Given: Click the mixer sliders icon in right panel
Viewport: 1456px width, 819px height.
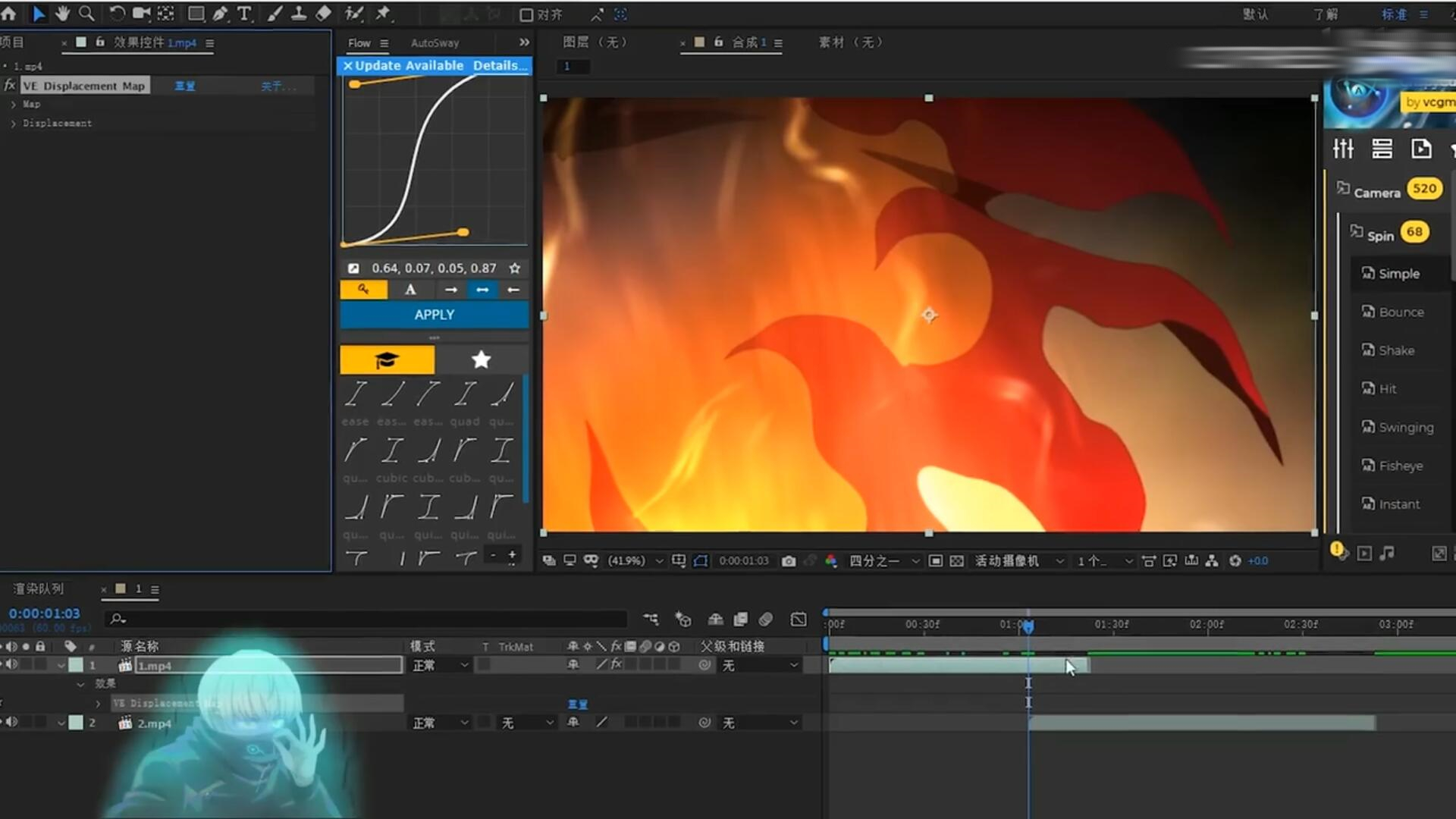Looking at the screenshot, I should [x=1343, y=149].
